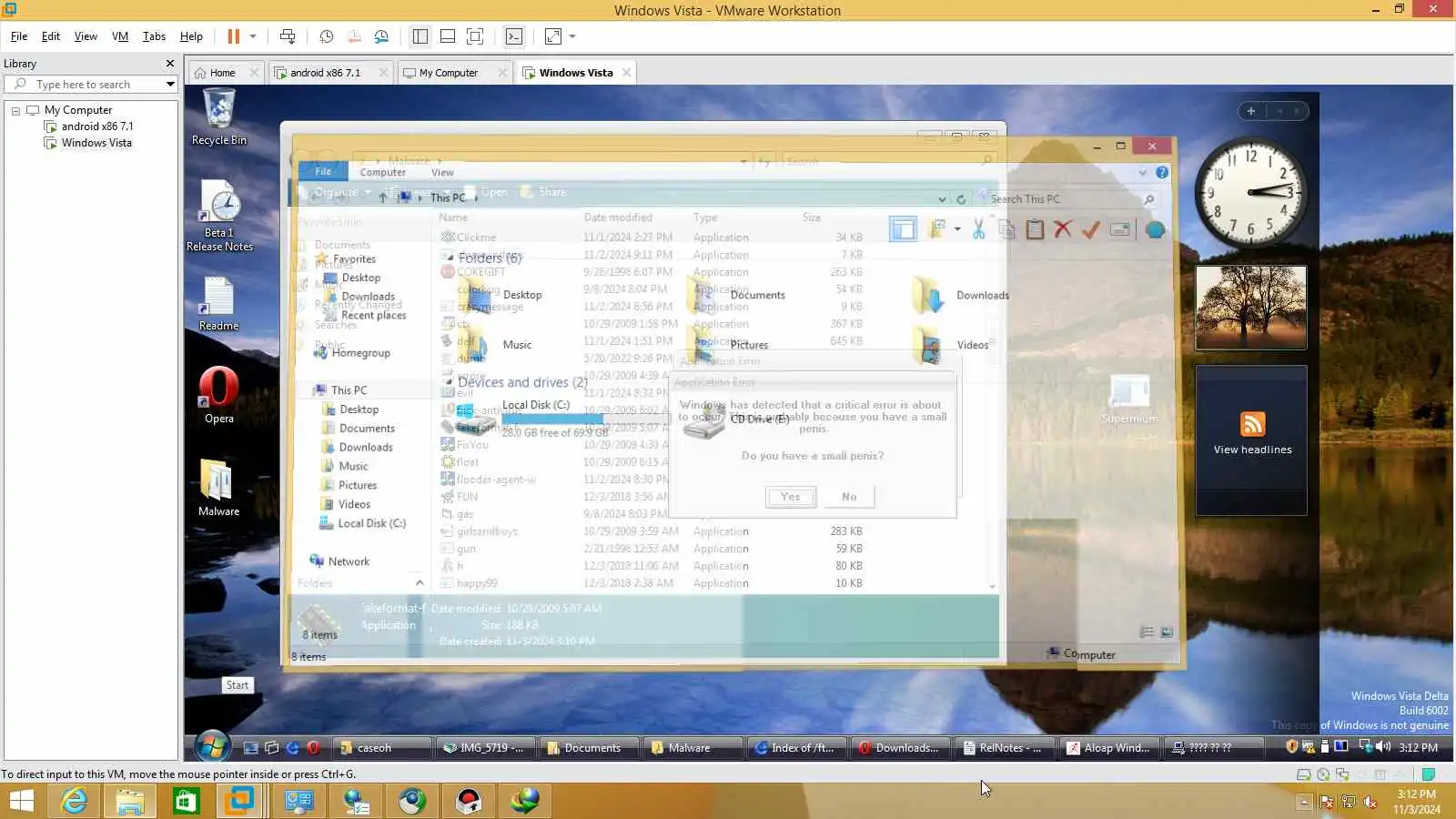Toggle the thumbnail bar view icon
The height and width of the screenshot is (819, 1456).
tap(448, 36)
